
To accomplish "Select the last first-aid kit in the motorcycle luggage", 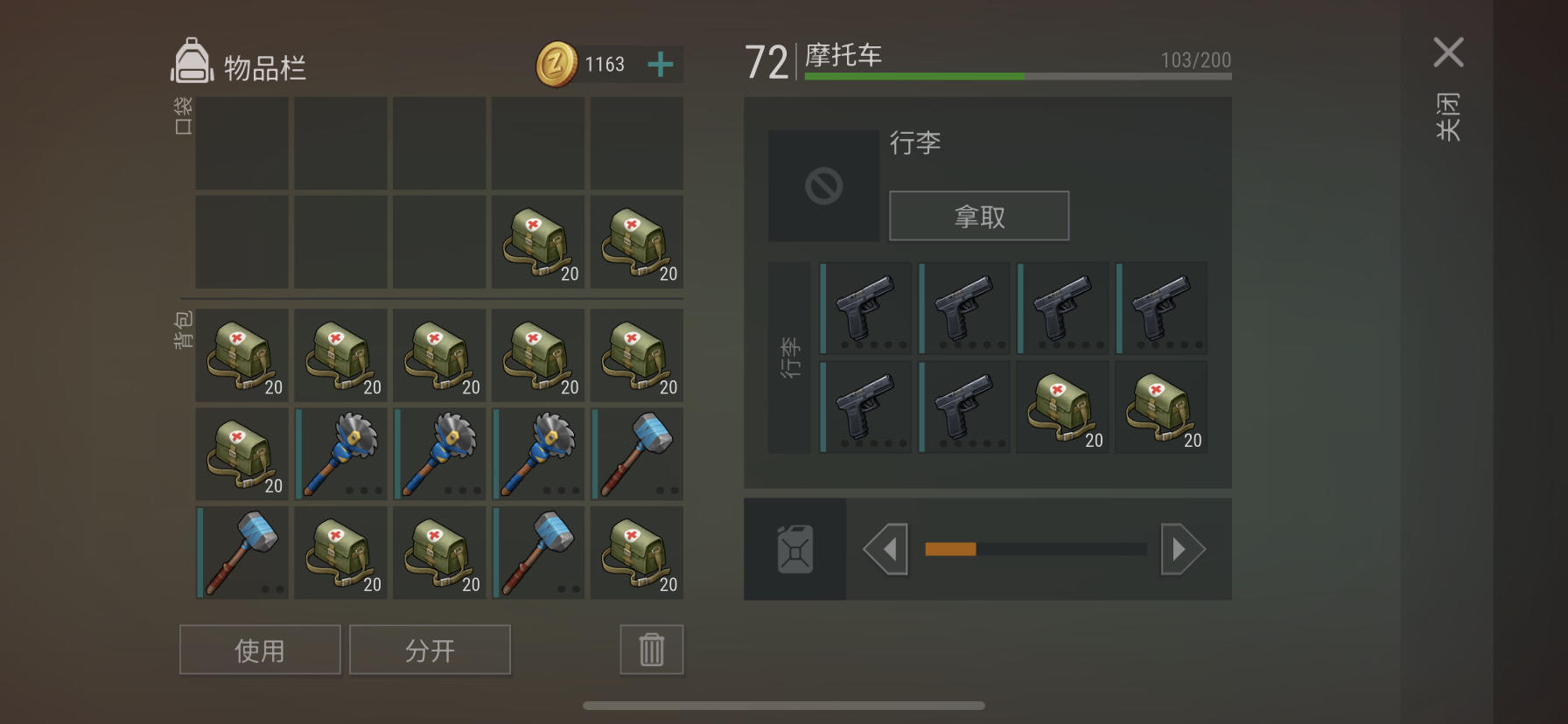I will [1161, 407].
